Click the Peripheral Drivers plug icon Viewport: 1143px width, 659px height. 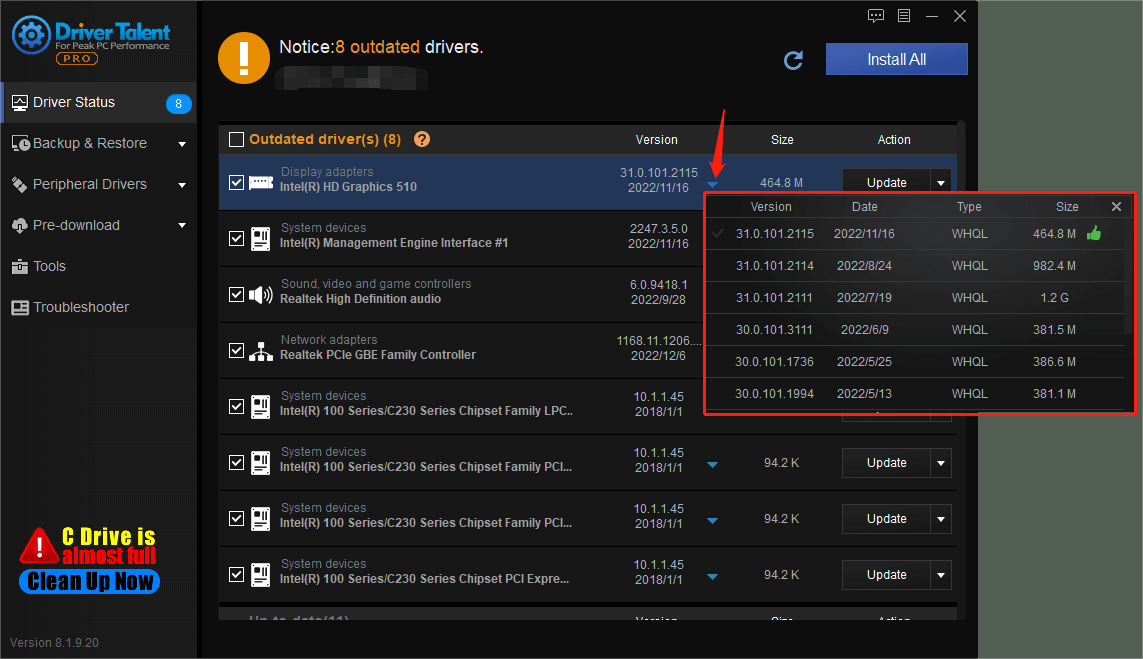(x=20, y=184)
